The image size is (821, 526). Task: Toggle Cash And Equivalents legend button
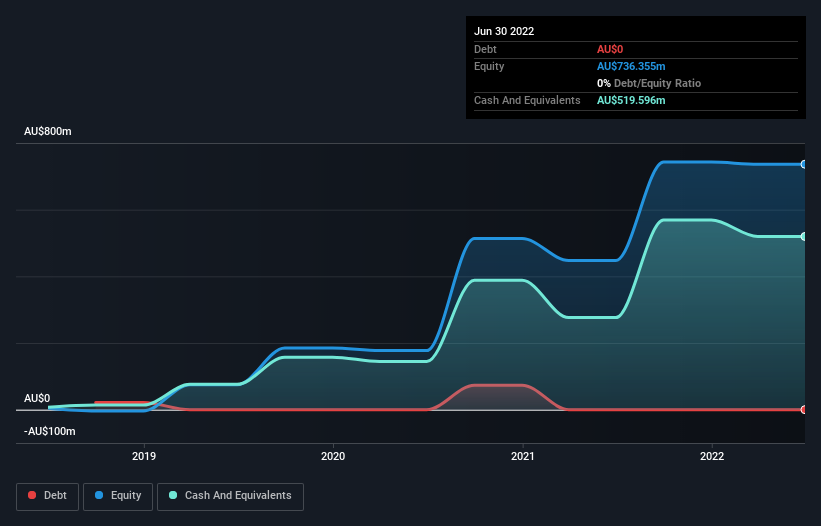tap(230, 496)
